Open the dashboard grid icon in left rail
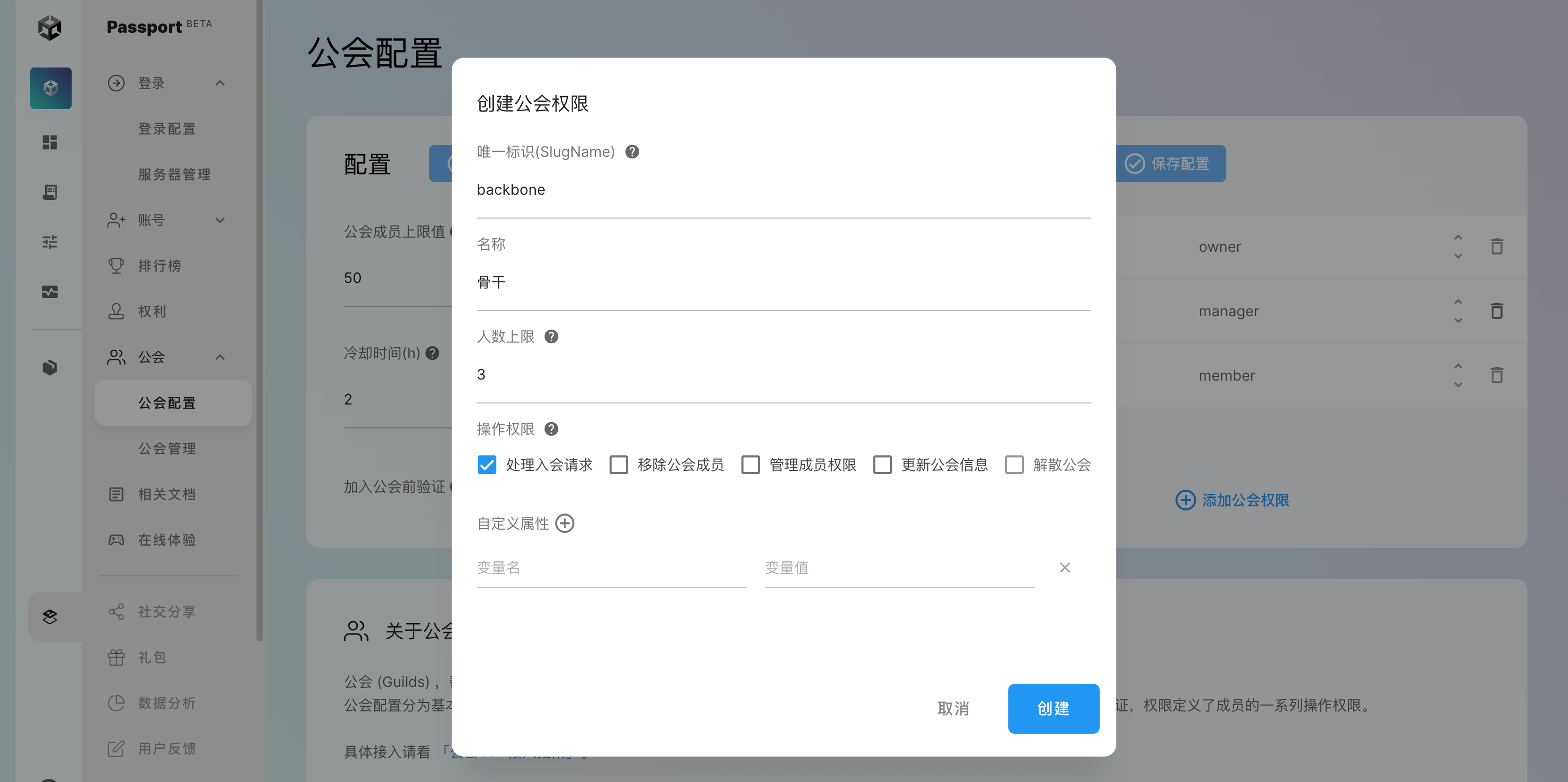This screenshot has width=1568, height=782. point(50,142)
